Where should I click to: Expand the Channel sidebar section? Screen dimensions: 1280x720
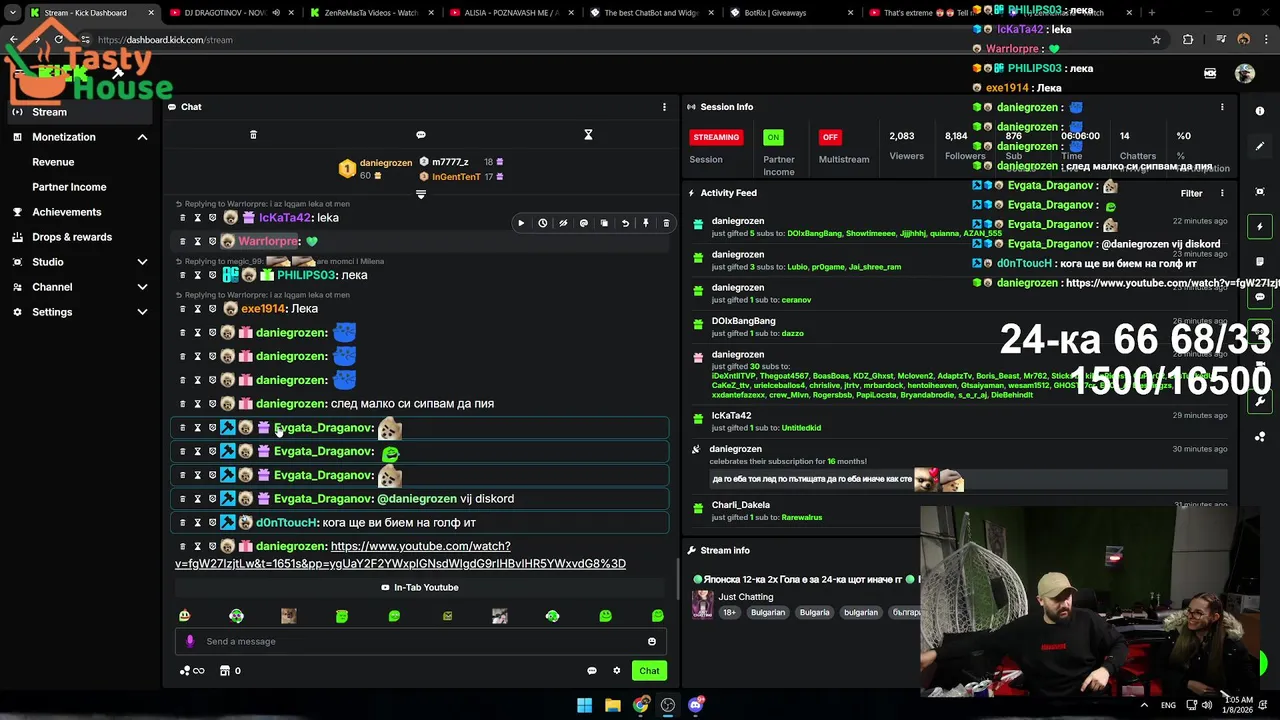tap(142, 287)
